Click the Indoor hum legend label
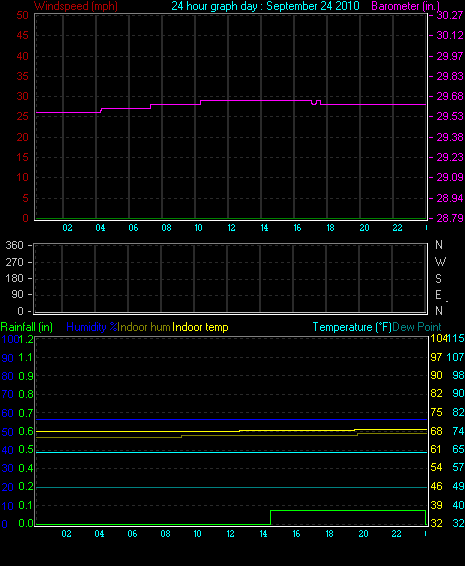465x566 pixels. click(x=144, y=327)
